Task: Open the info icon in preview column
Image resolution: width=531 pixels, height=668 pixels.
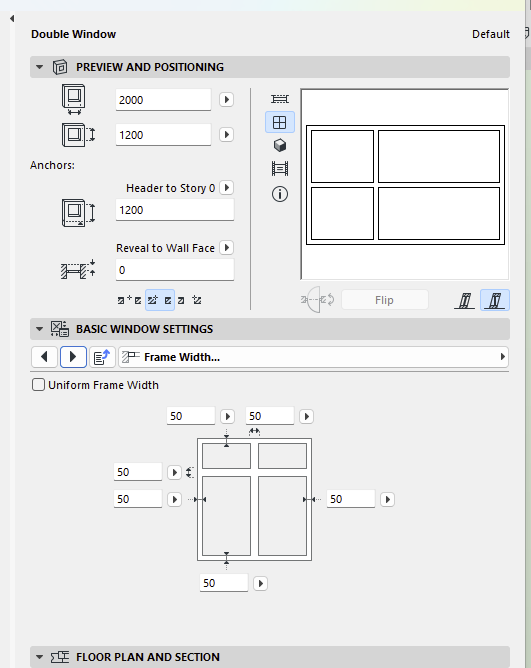Action: coord(280,194)
